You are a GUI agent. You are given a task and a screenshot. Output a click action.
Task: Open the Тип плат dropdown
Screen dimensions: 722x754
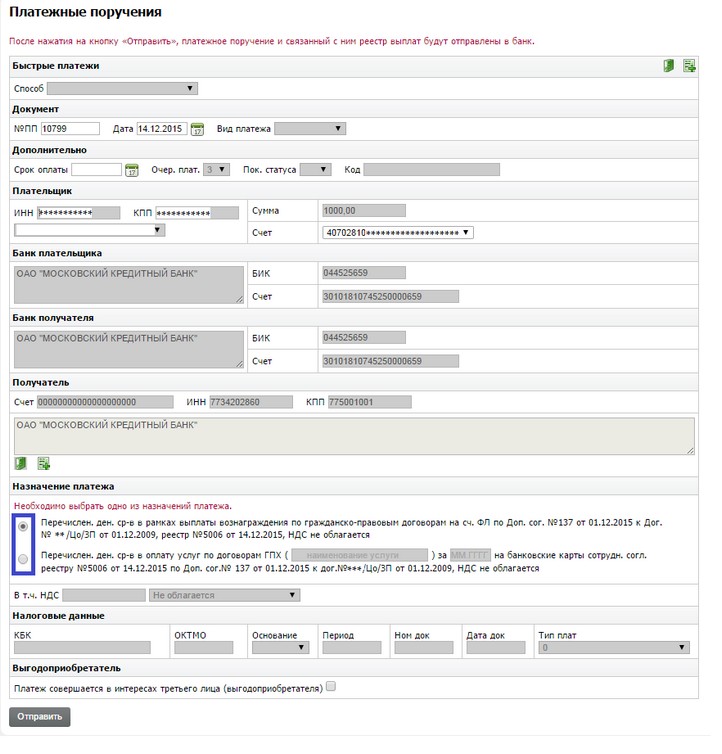pos(614,648)
